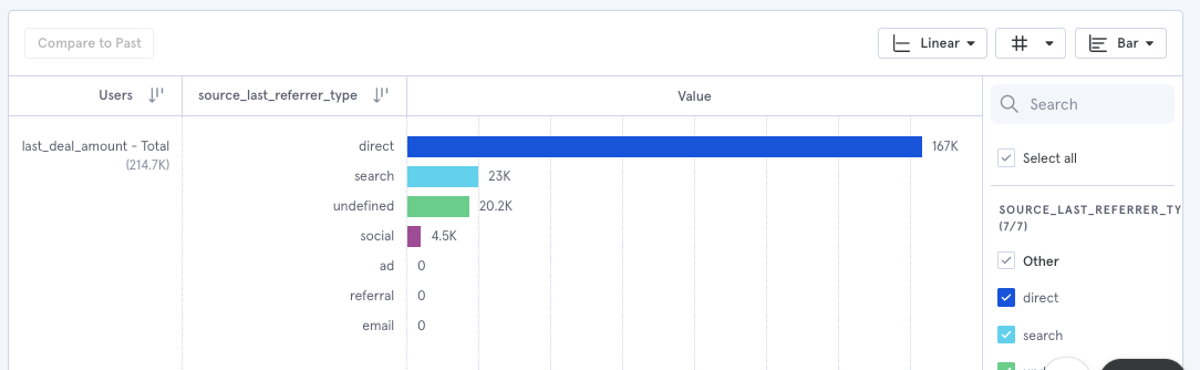Click the Compare to Past button
The image size is (1200, 370).
(89, 44)
